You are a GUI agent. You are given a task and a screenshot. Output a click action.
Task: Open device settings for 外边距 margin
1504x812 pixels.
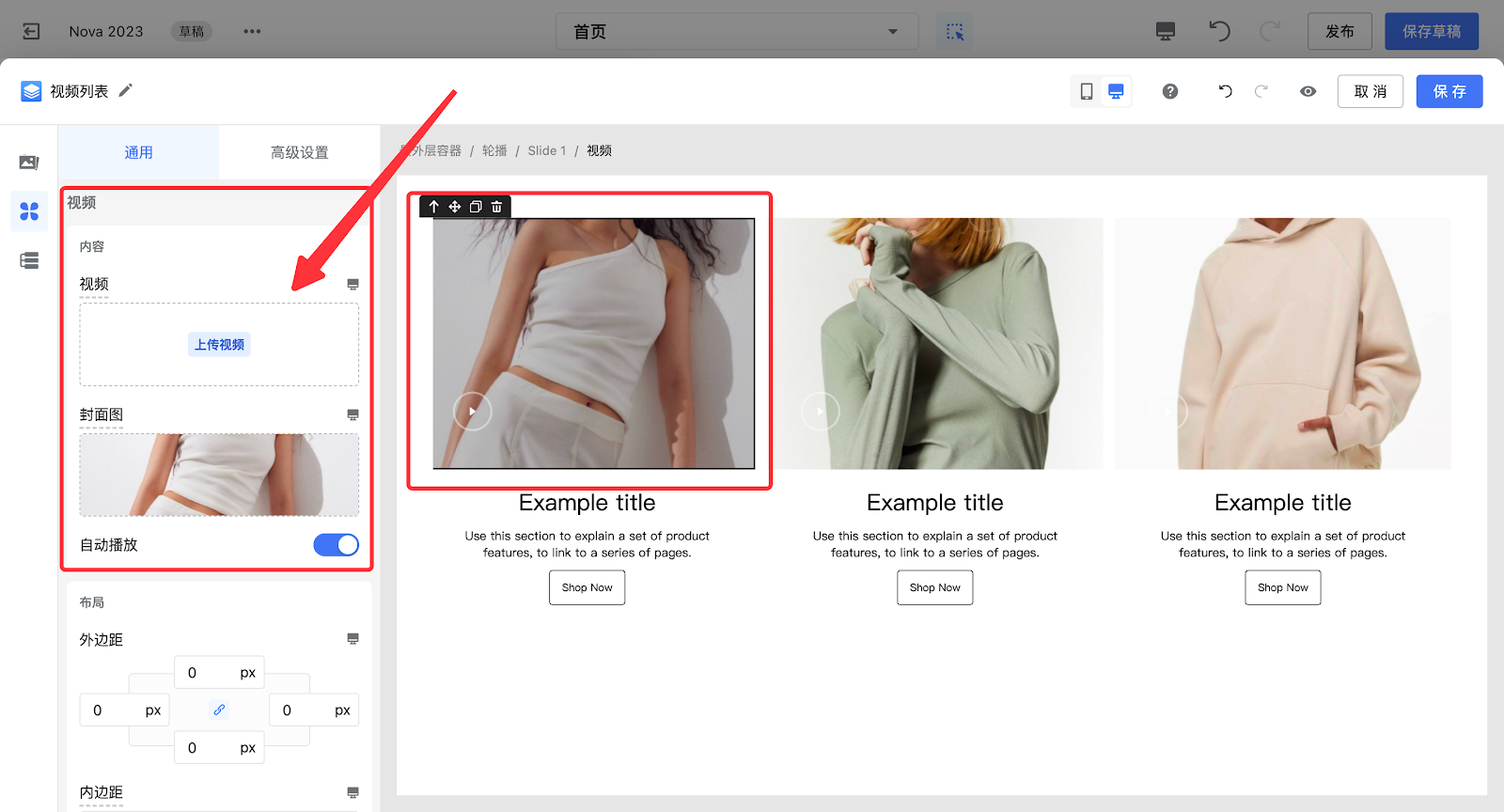pyautogui.click(x=352, y=639)
